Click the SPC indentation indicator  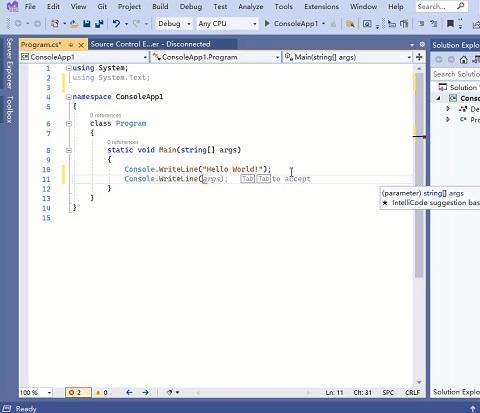(x=388, y=392)
